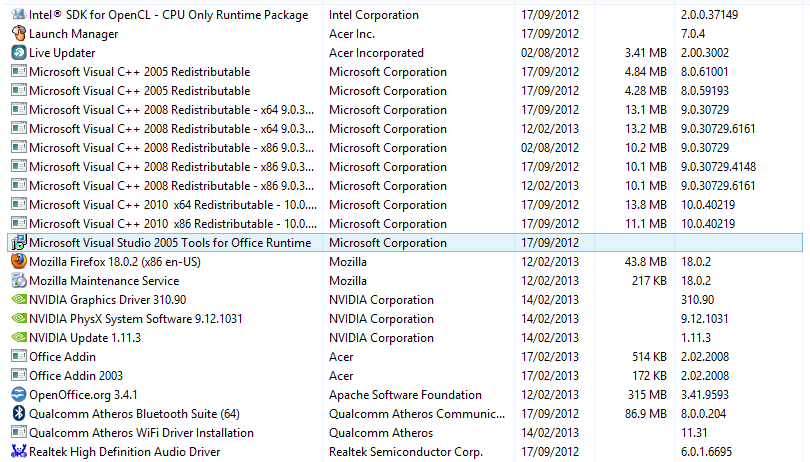Click 'Intel Corporation' publisher cell
Viewport: 810px width, 462px height.
pyautogui.click(x=373, y=15)
